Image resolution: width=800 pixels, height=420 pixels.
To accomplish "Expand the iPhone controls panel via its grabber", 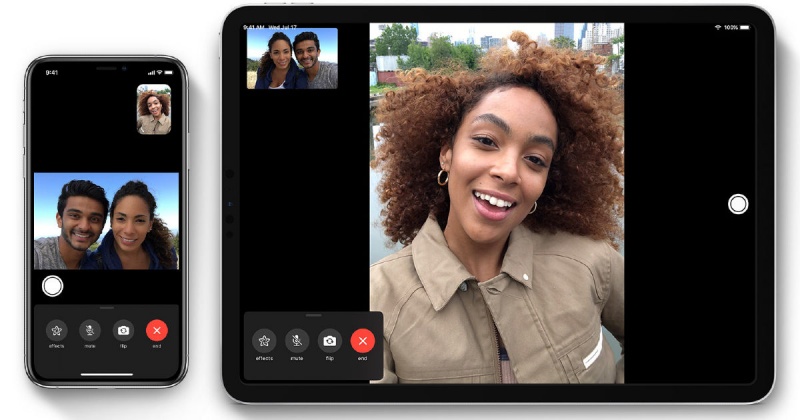I will [x=106, y=308].
